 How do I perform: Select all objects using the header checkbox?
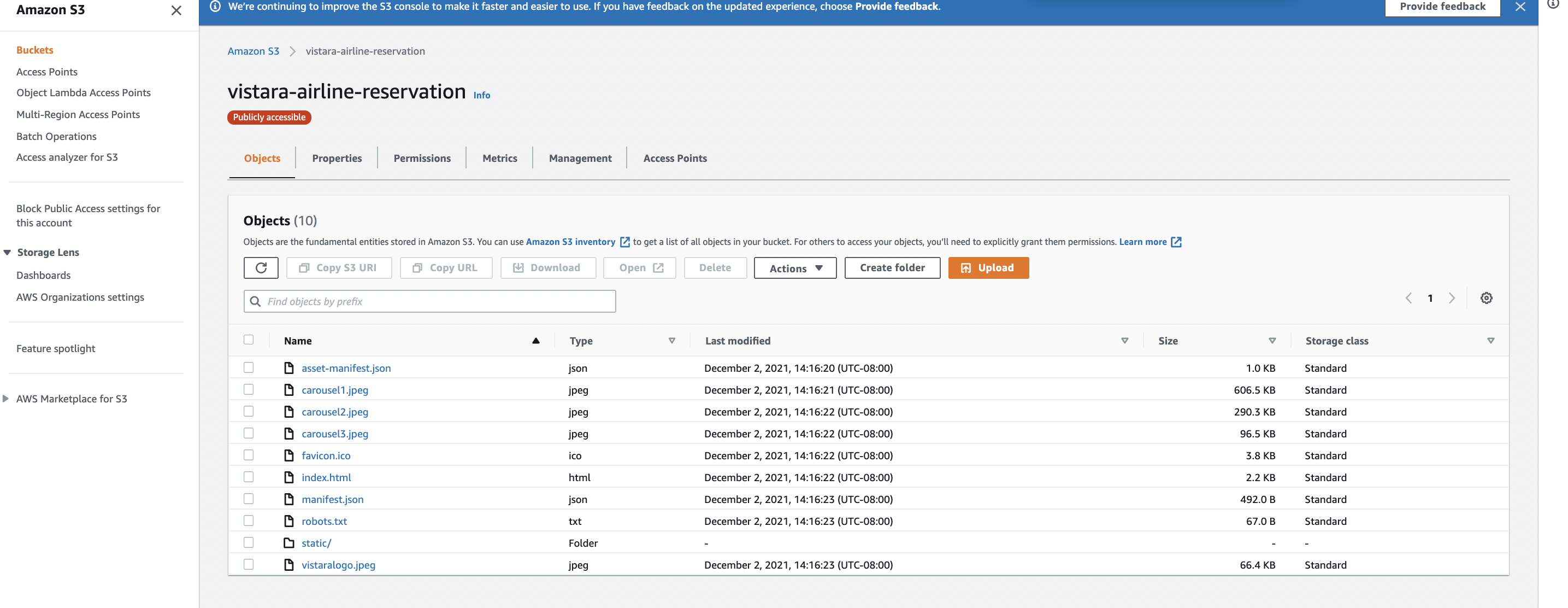coord(249,340)
